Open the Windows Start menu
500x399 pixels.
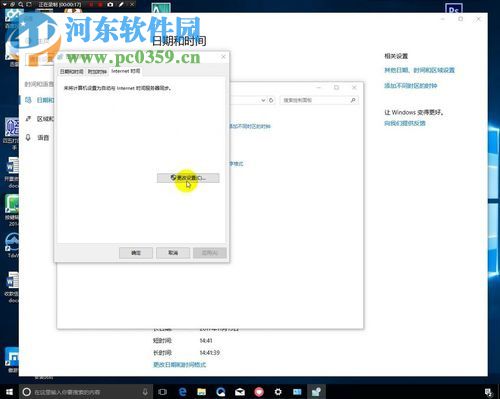(x=9, y=392)
